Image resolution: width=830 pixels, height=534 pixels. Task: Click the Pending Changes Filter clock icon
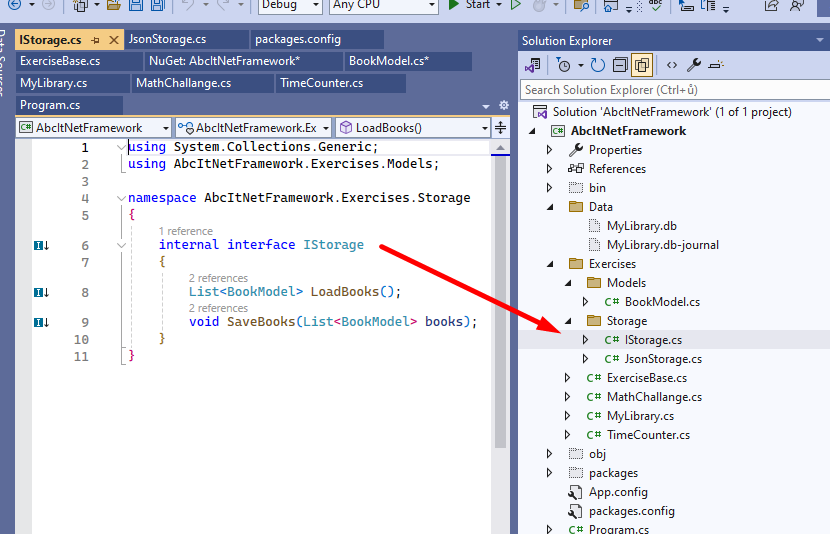point(564,65)
